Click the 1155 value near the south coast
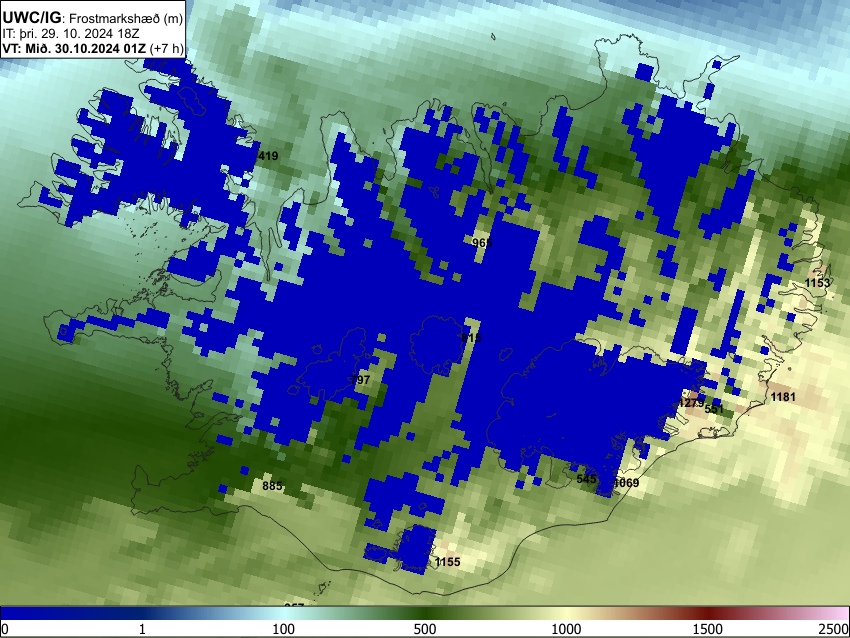The width and height of the screenshot is (850, 638). click(x=447, y=562)
